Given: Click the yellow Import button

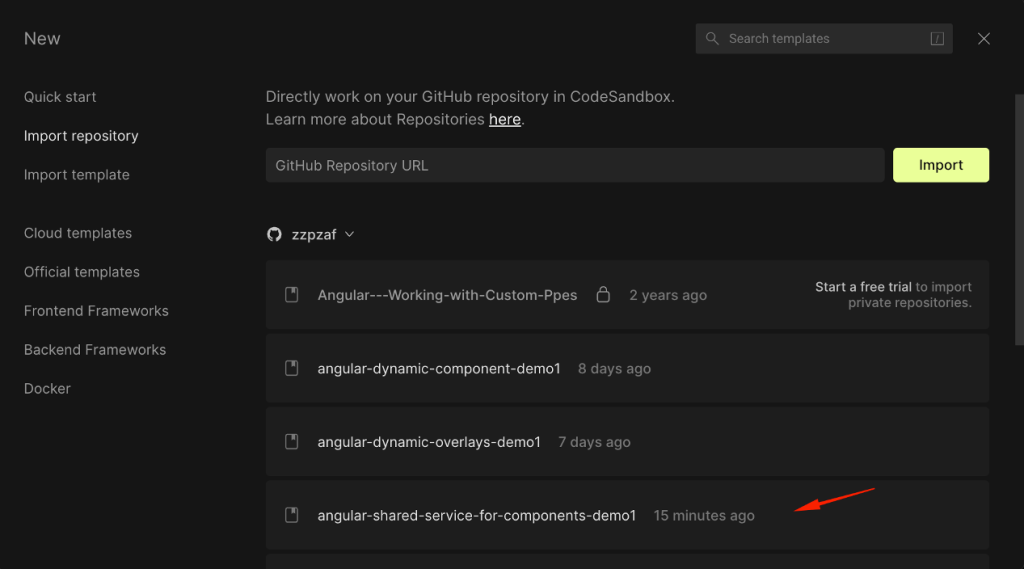Looking at the screenshot, I should click(940, 165).
